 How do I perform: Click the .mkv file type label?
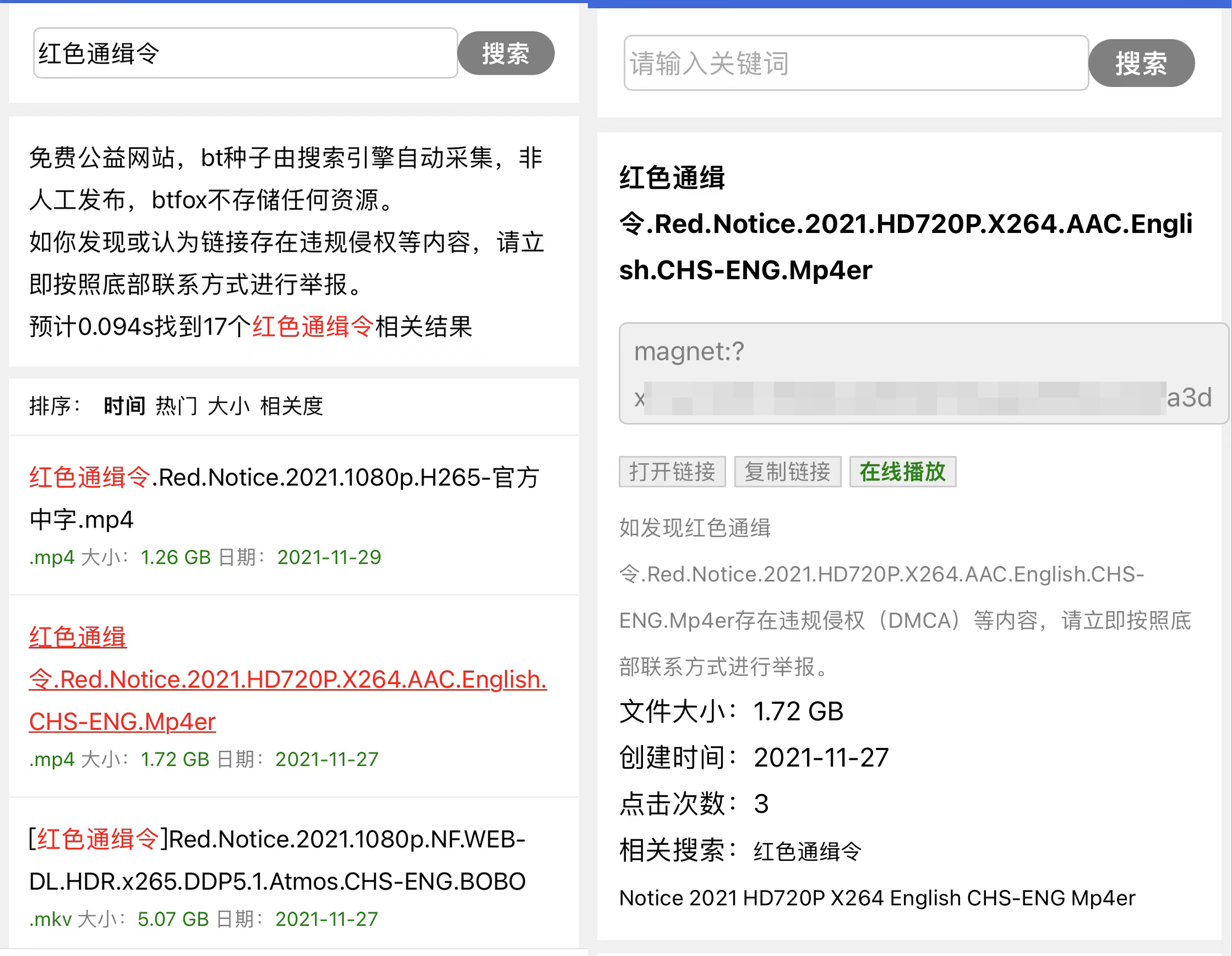tap(51, 919)
